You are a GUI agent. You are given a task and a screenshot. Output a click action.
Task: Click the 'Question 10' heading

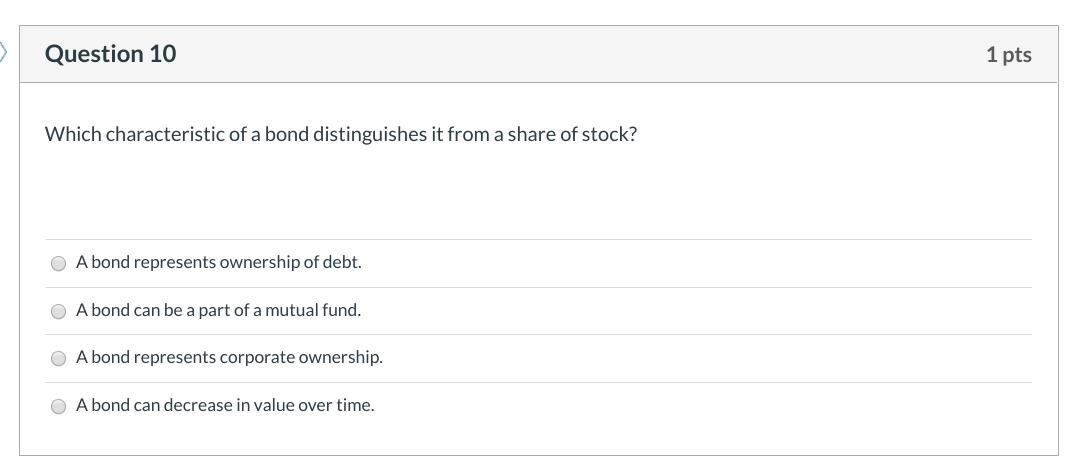pyautogui.click(x=110, y=54)
